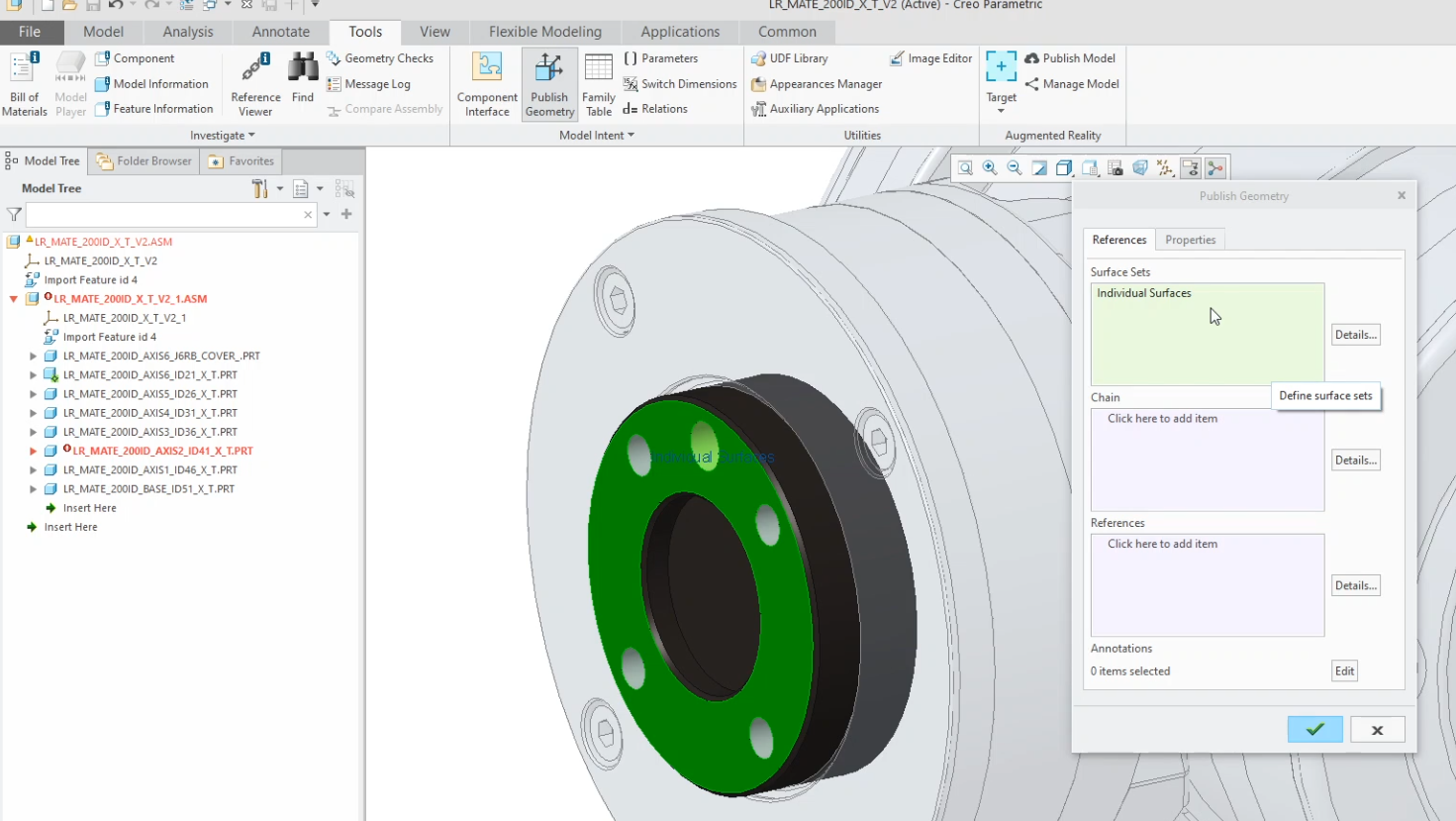
Task: Toggle perspective view in graphics toolbar
Action: 1139,168
